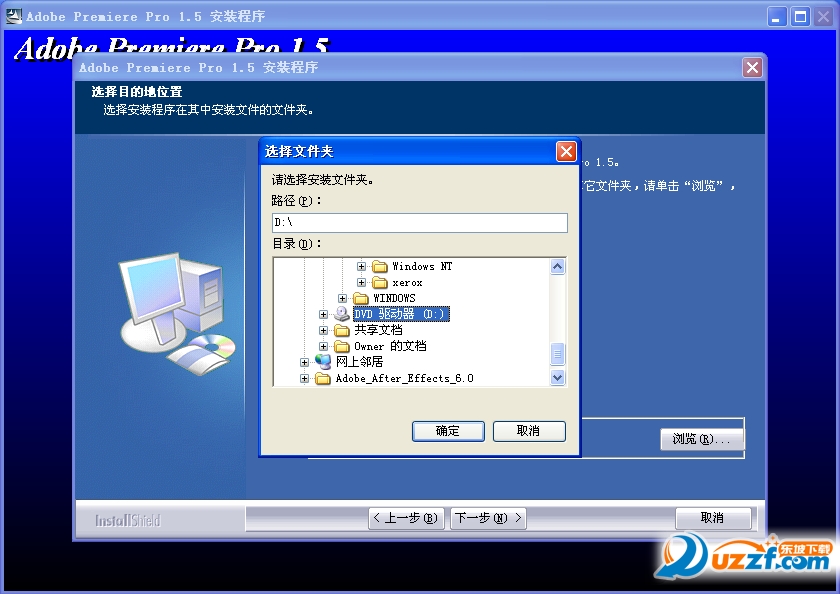Close the 选择文件夹 dialog

click(566, 152)
